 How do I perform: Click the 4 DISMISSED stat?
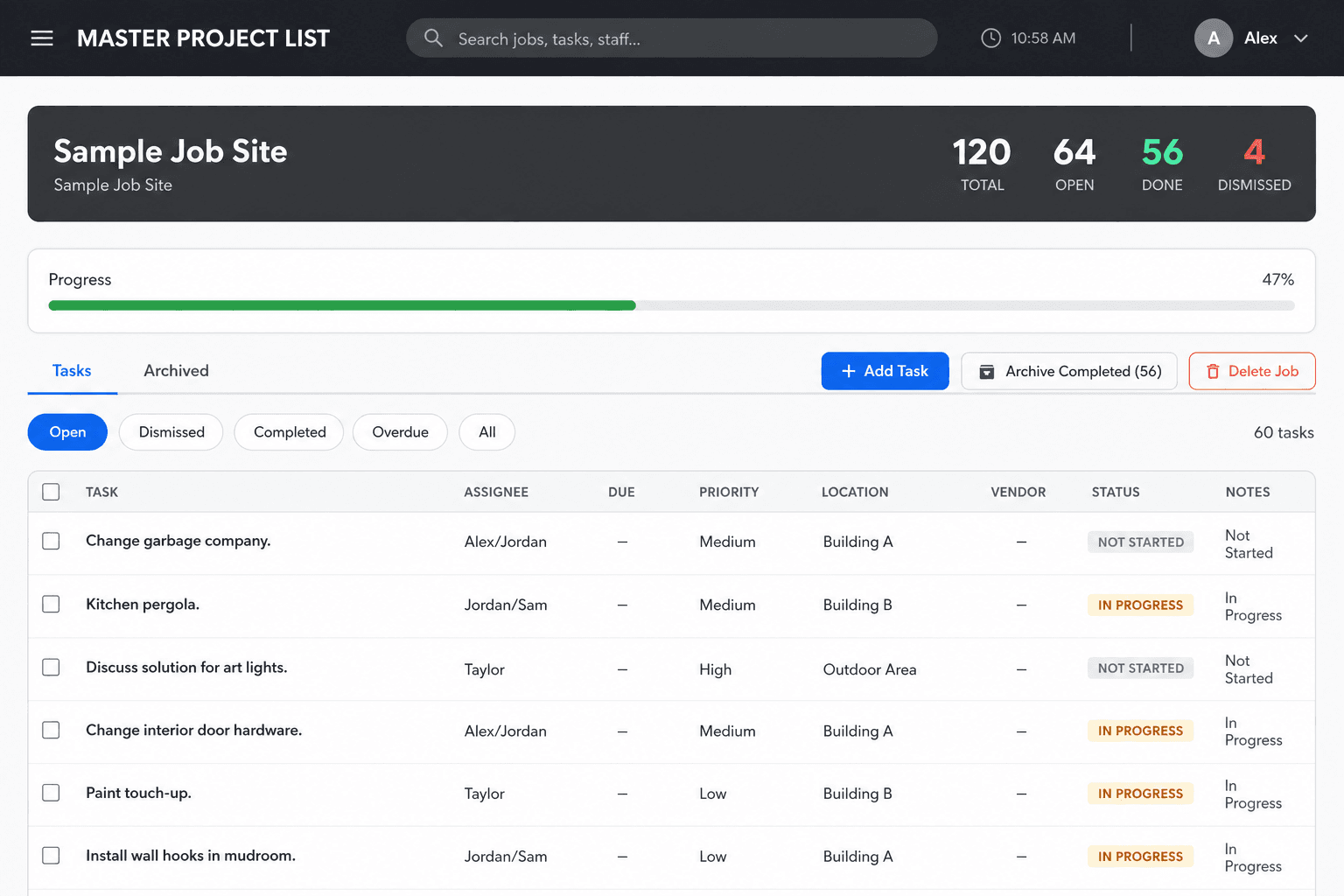pos(1254,164)
